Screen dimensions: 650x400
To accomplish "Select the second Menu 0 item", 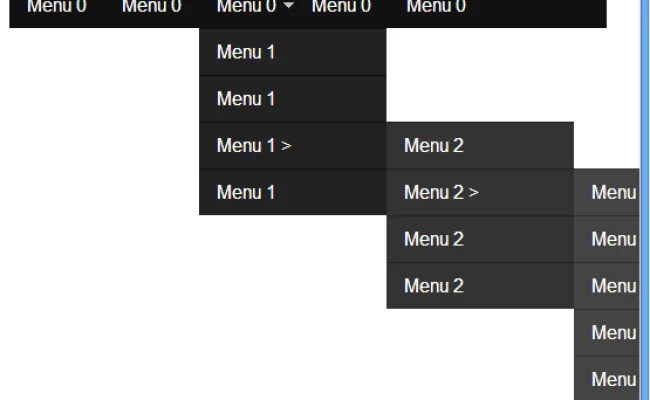I will click(152, 7).
